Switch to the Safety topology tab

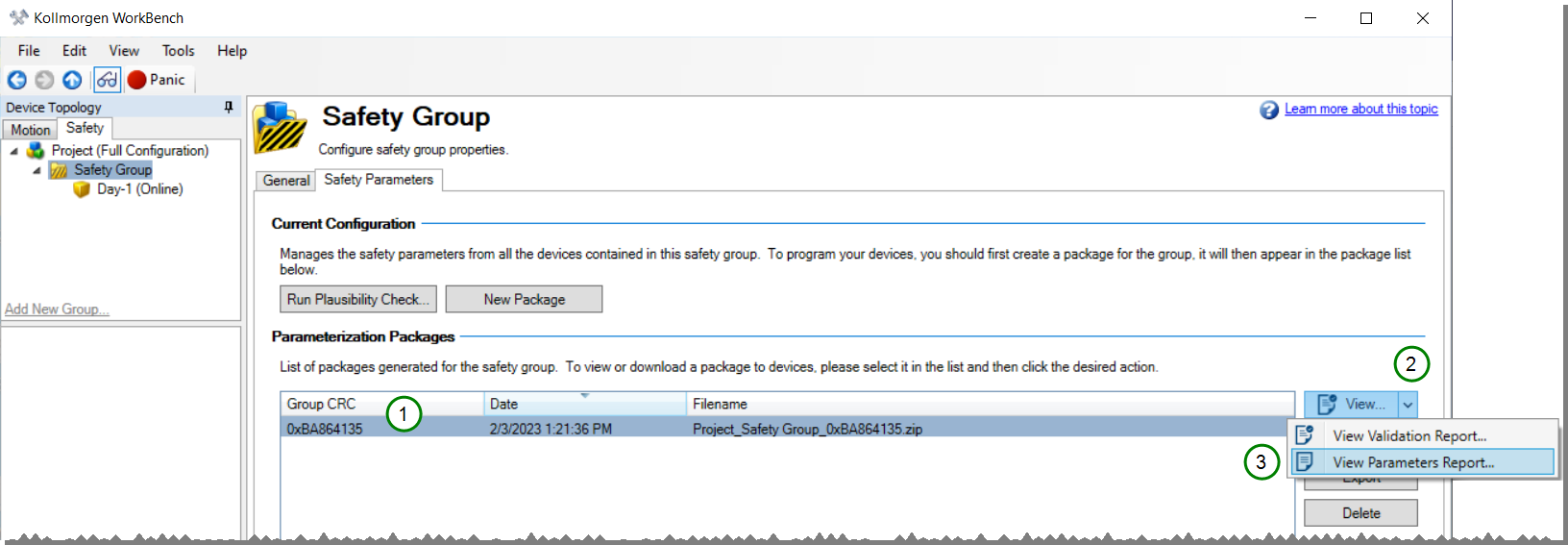pyautogui.click(x=85, y=128)
